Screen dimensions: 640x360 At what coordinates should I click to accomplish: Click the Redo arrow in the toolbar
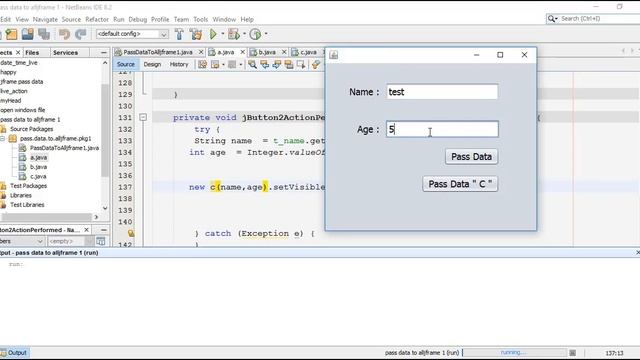[81, 34]
